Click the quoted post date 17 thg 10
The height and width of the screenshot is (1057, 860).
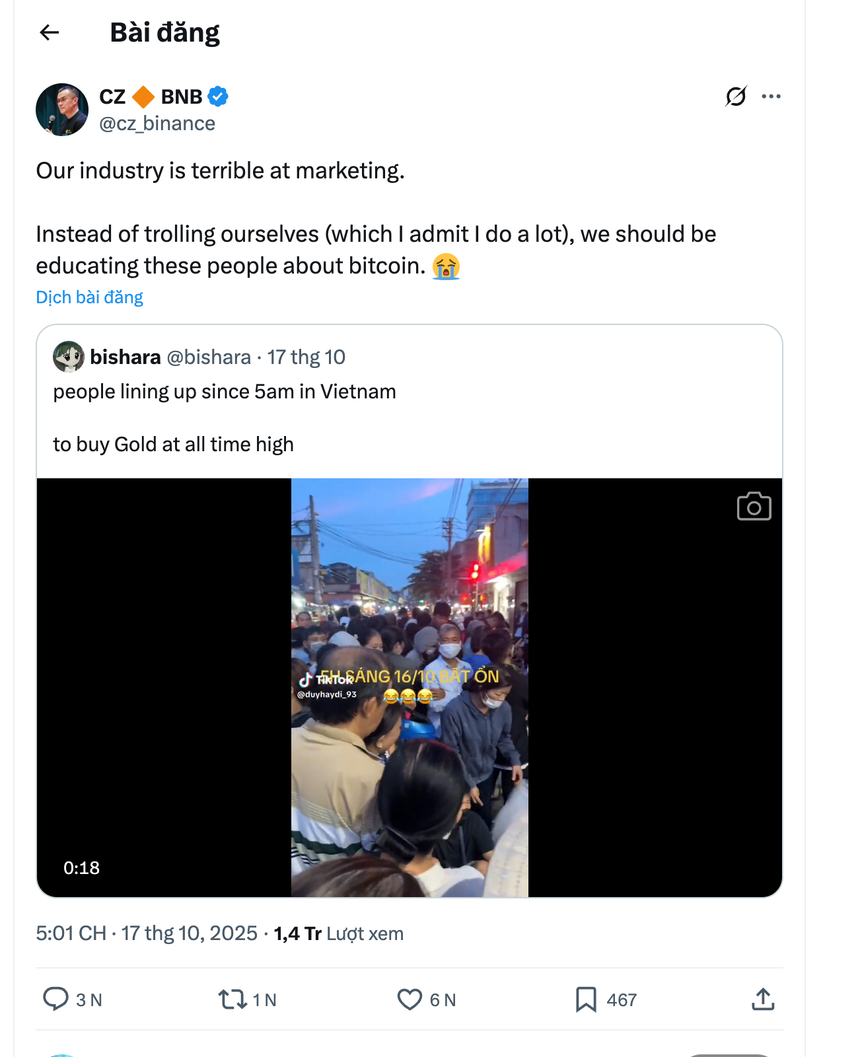[x=306, y=357]
